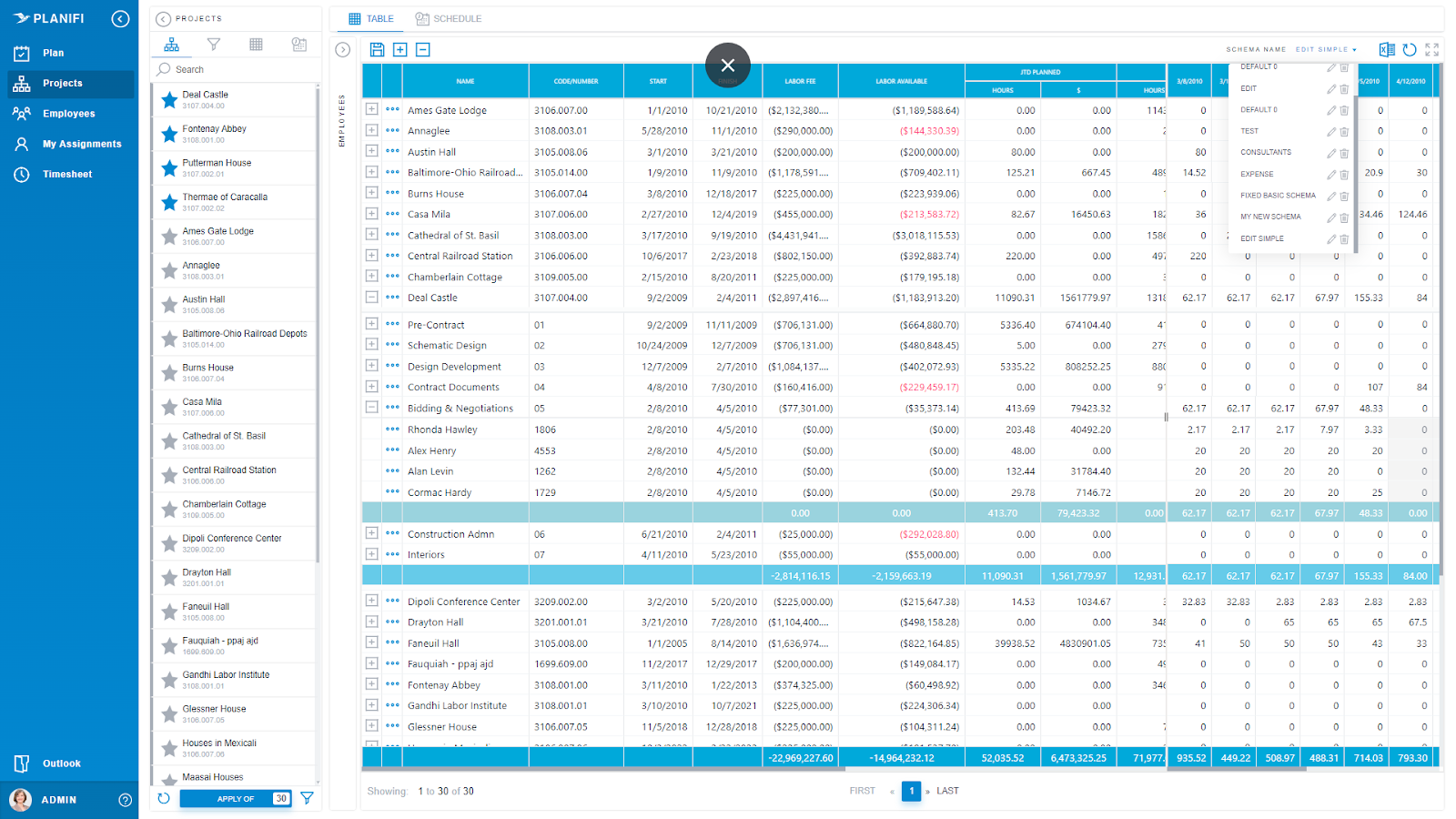Click the collapse-all minus icon in toolbar

pyautogui.click(x=423, y=50)
